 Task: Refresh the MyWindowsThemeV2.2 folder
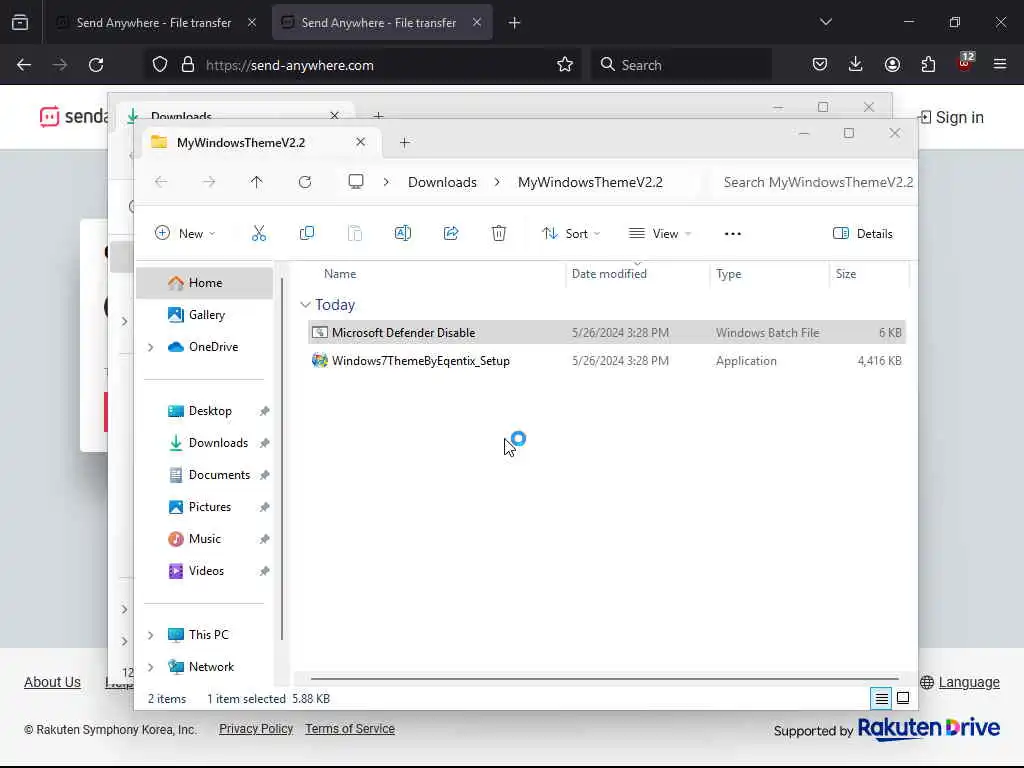[x=305, y=182]
